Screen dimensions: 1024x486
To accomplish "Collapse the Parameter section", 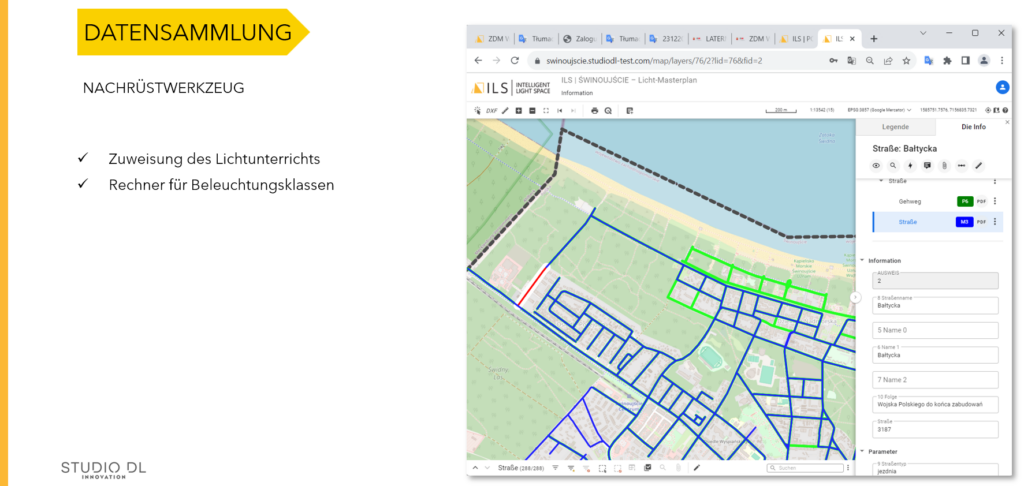I will click(x=863, y=451).
